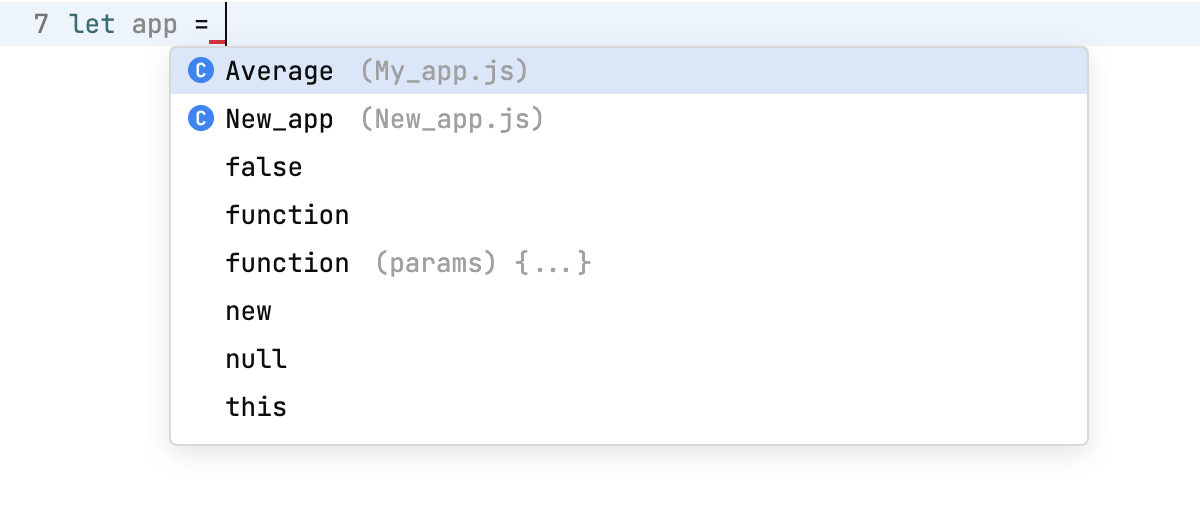Click the class icon beside New_app
The image size is (1200, 520).
[202, 119]
